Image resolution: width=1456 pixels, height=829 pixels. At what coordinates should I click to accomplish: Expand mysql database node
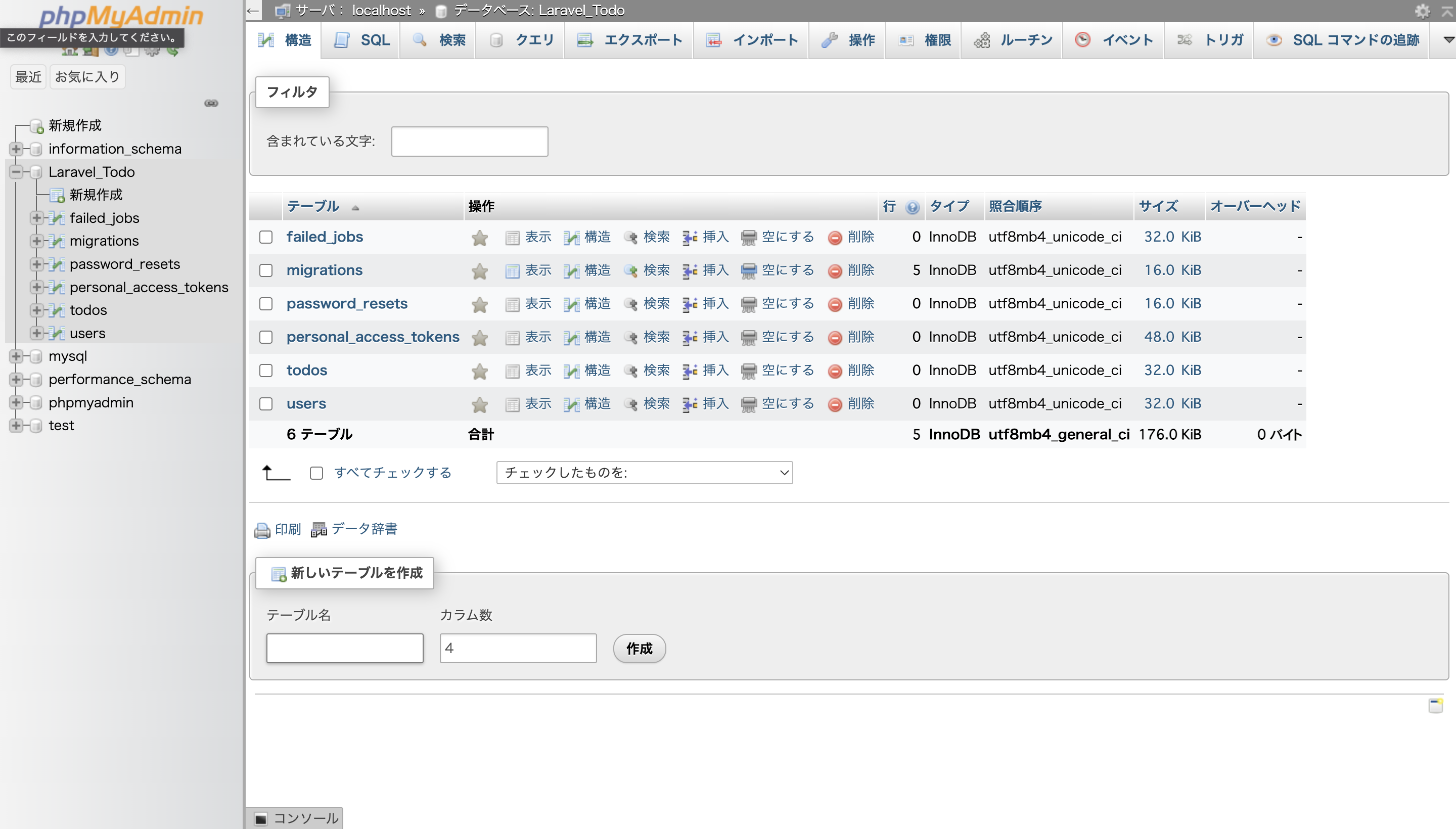[16, 357]
